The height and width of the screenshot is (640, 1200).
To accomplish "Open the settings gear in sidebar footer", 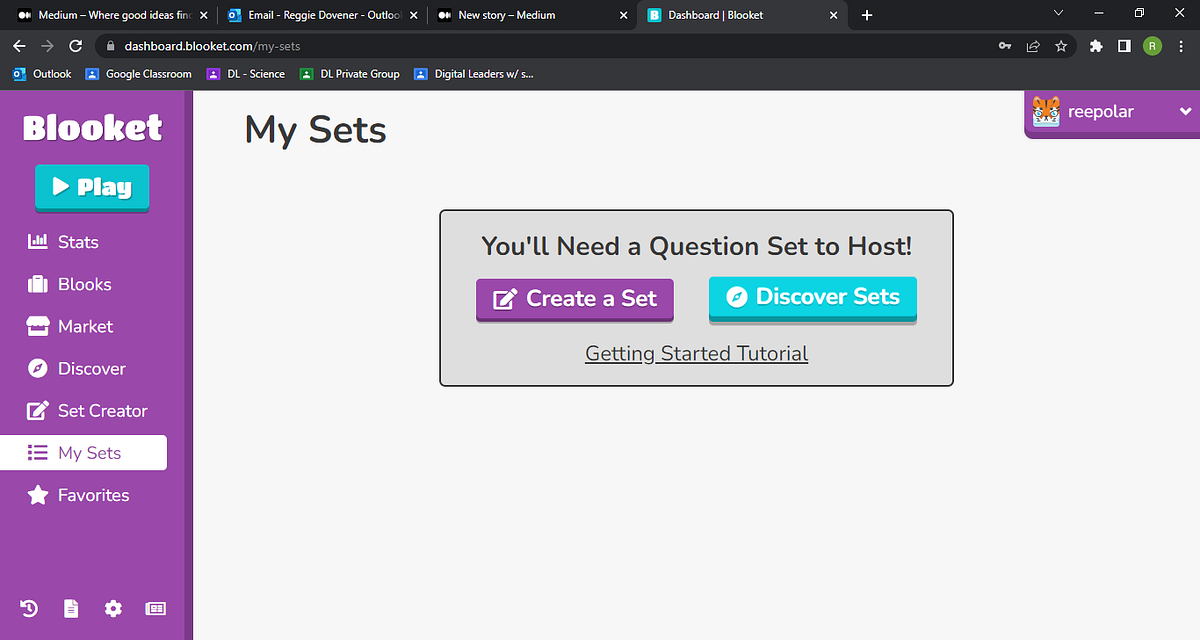I will point(113,608).
